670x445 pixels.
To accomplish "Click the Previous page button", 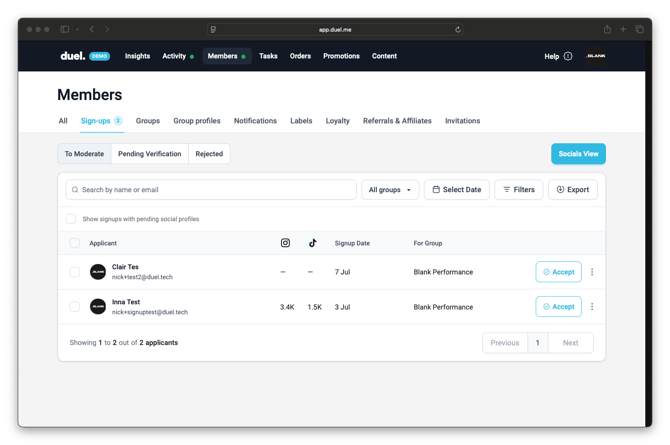I will [505, 343].
